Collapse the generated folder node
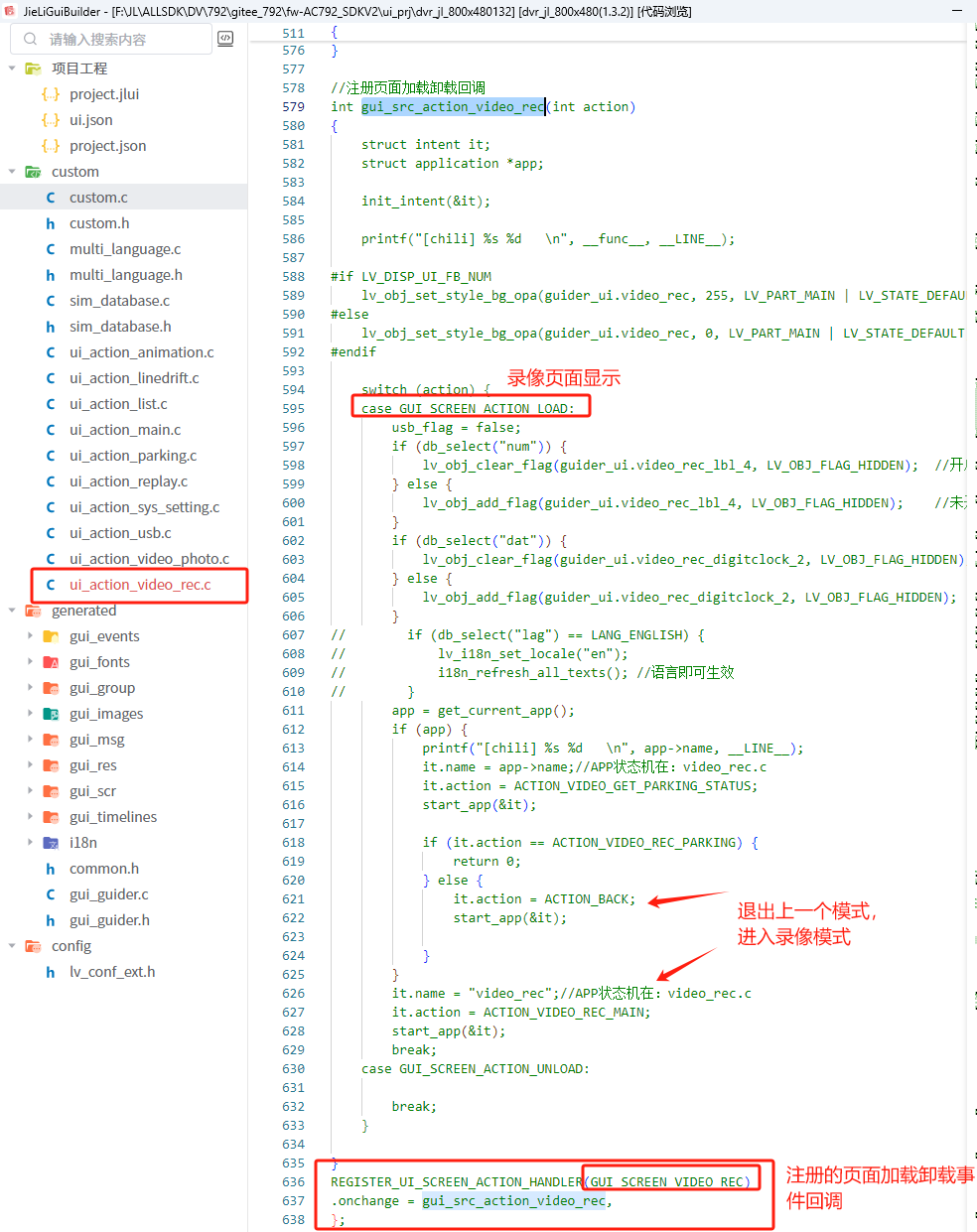Screen dimensions: 977x1232 12,611
